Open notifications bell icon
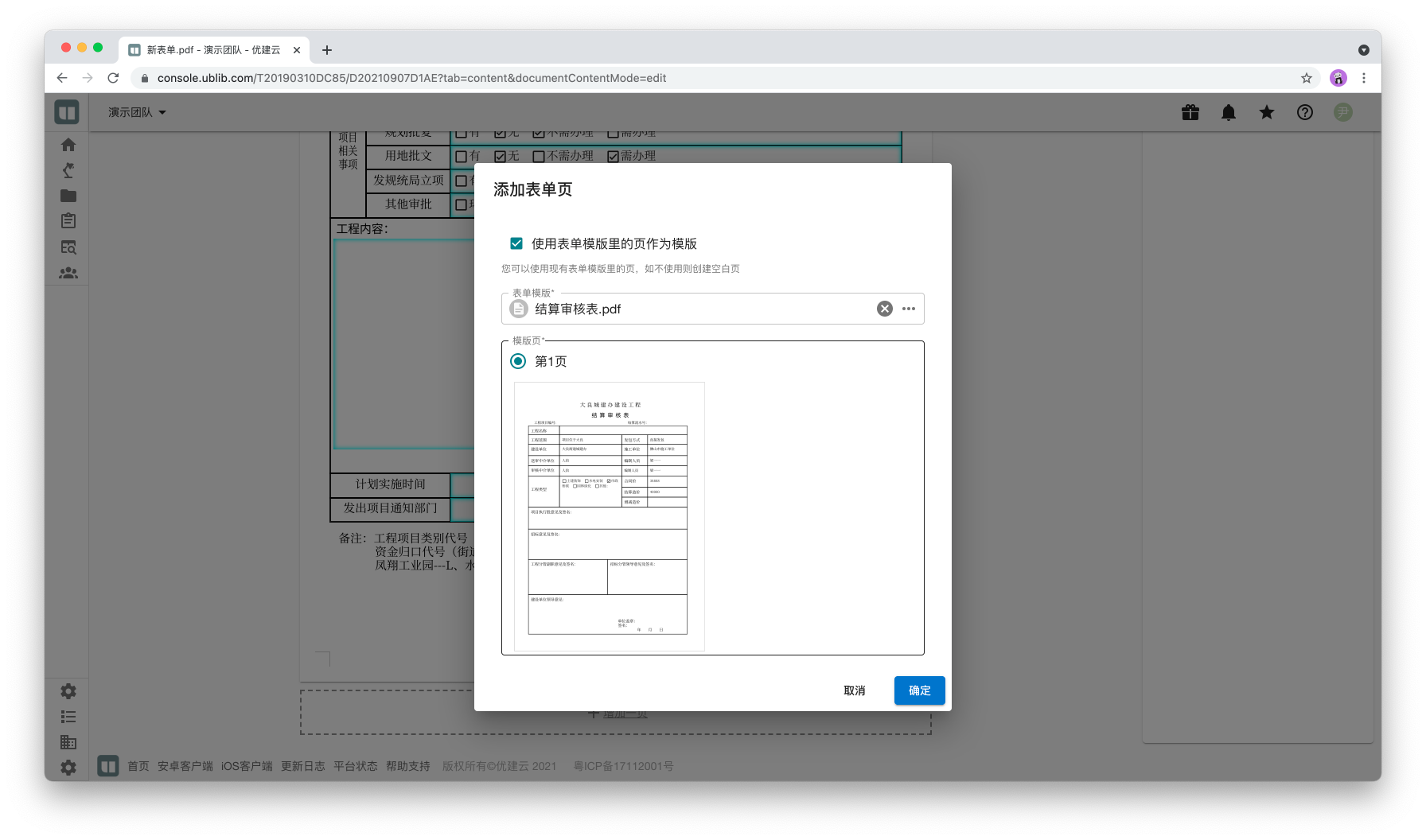 coord(1229,112)
